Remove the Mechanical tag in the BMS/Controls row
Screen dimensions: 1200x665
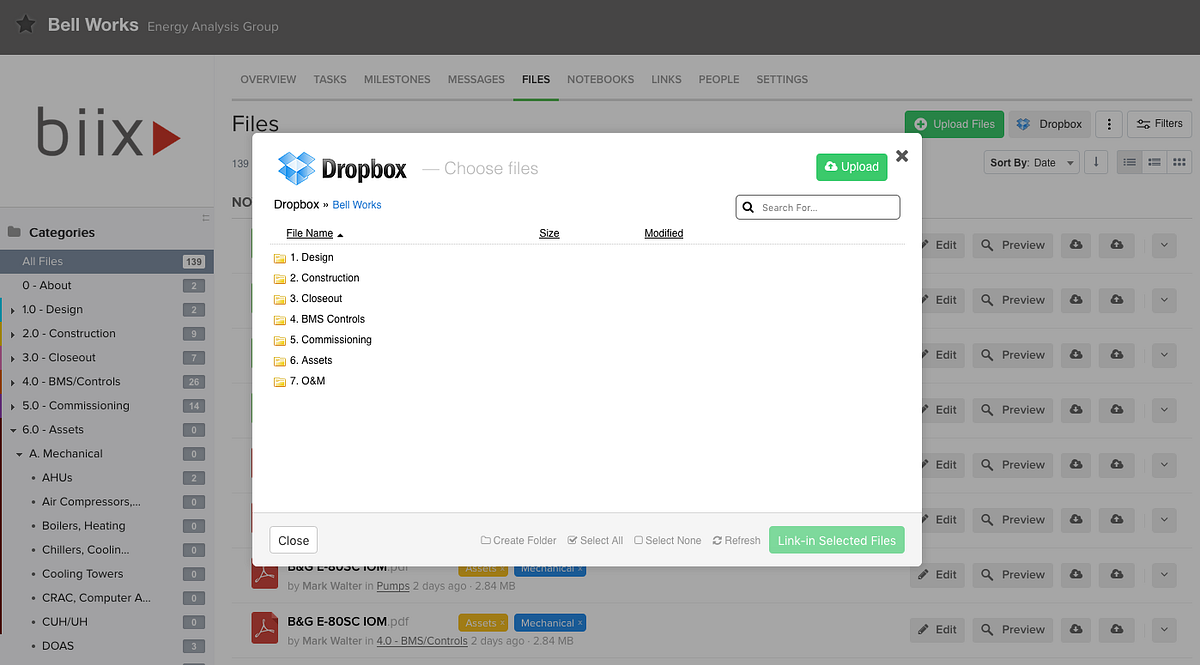580,623
